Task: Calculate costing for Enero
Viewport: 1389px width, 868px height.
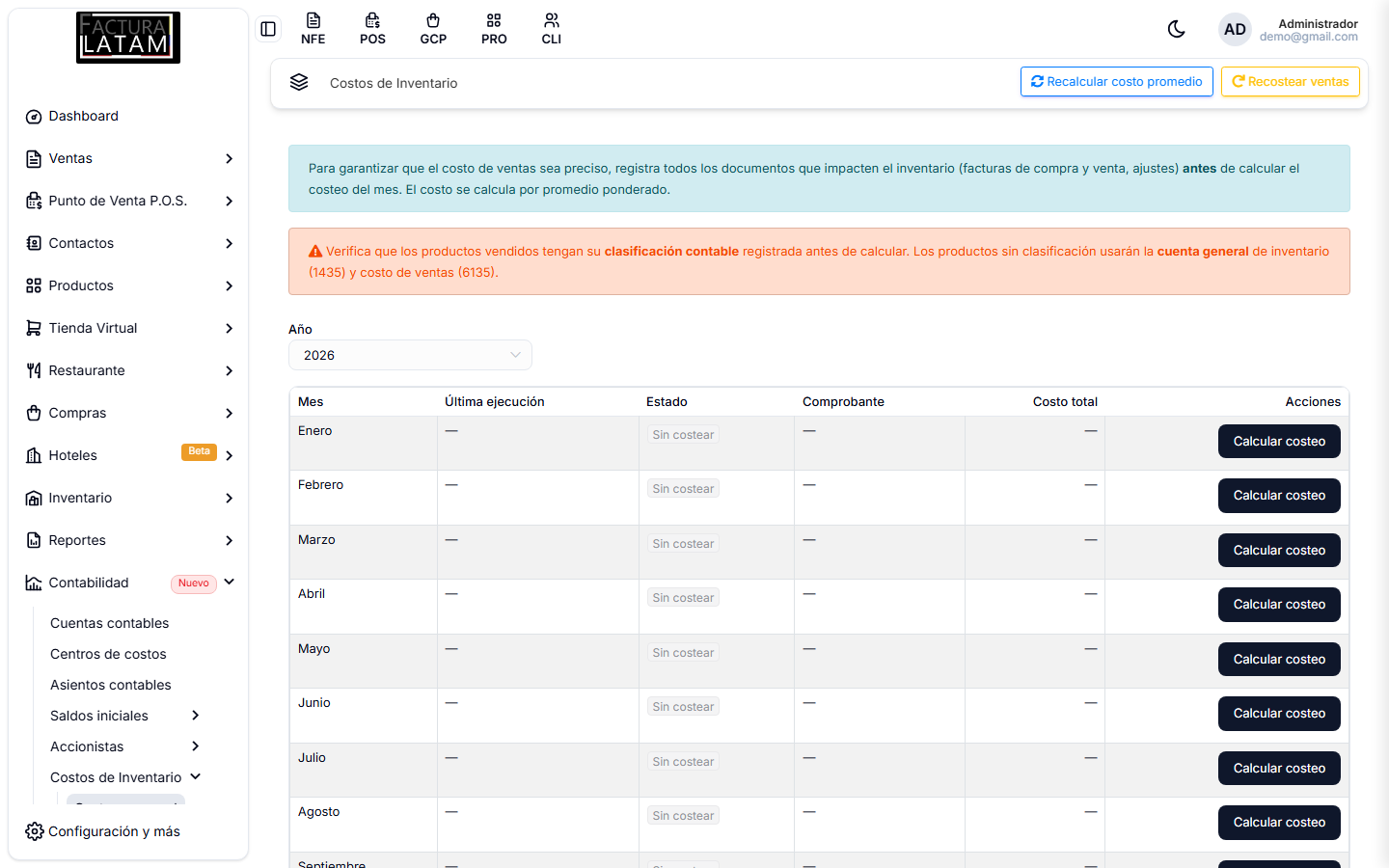Action: [x=1279, y=442]
